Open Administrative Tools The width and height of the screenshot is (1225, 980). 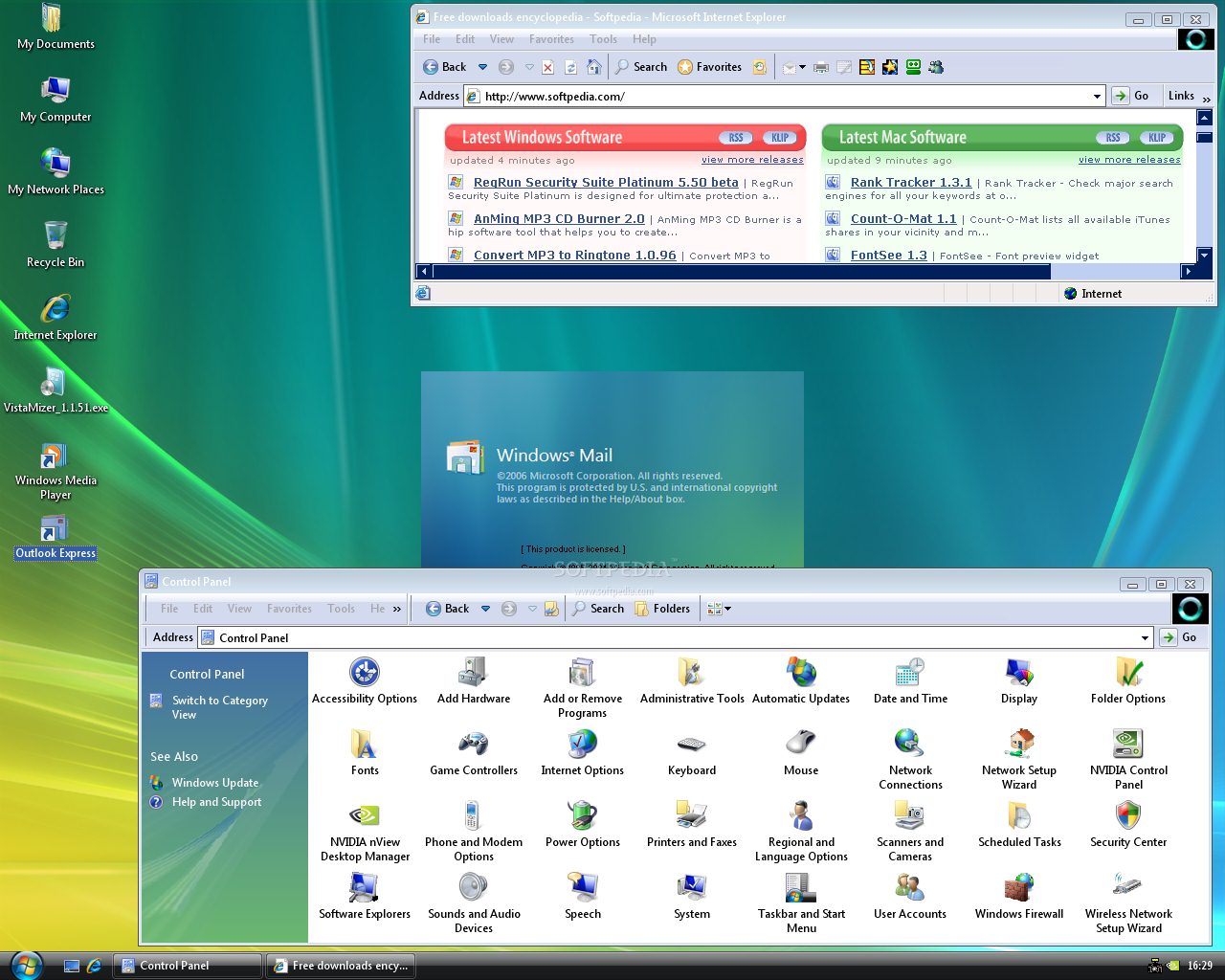[x=692, y=681]
